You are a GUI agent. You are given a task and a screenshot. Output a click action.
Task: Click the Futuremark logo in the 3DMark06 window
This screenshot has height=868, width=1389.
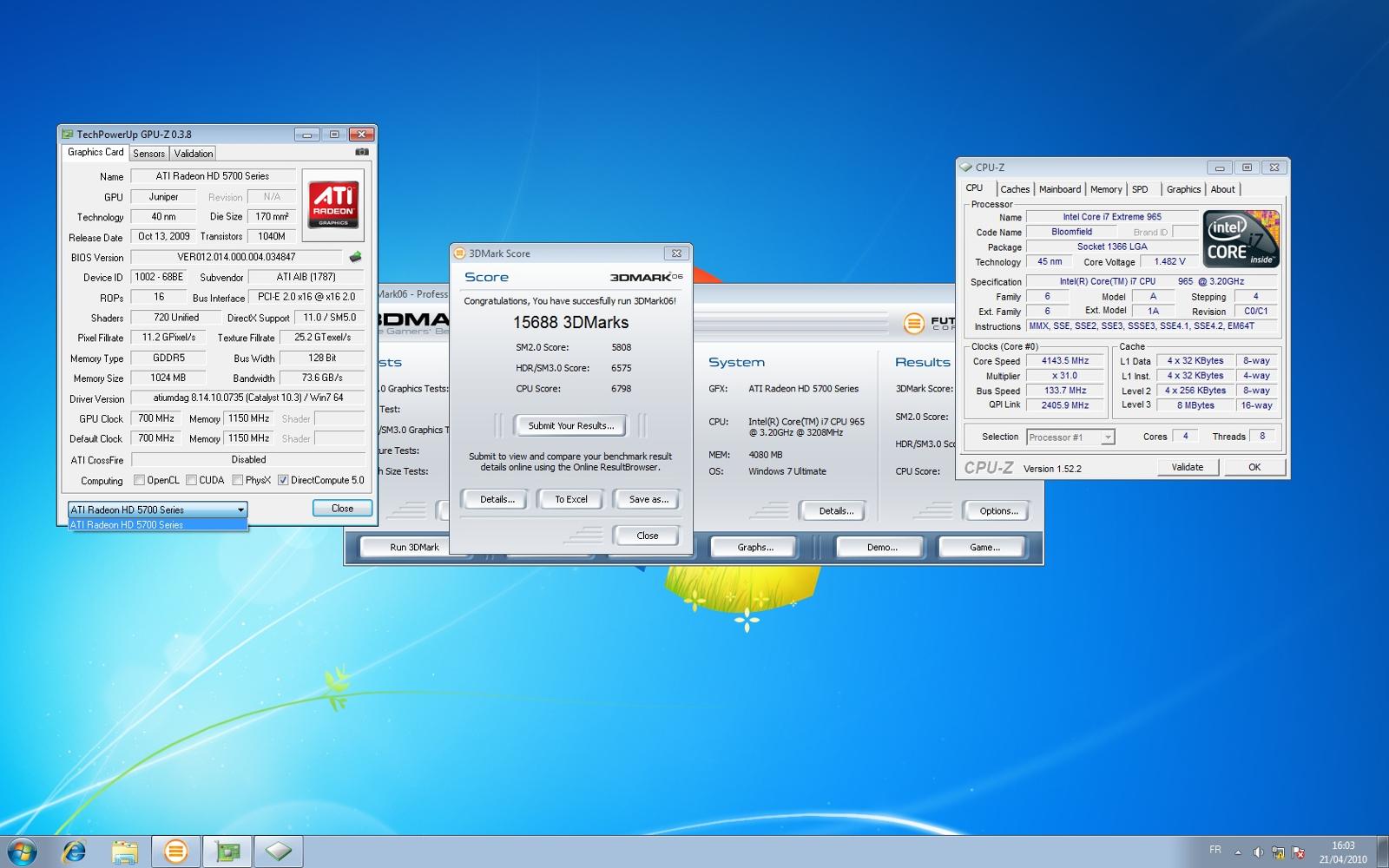(913, 324)
